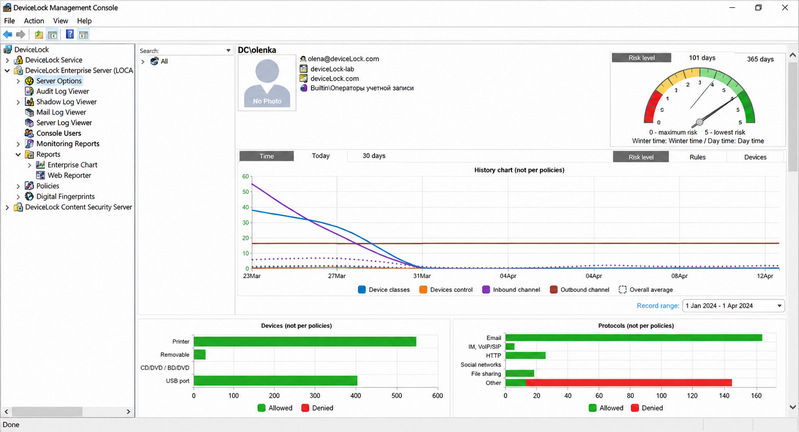Expand the Server Options node
Image resolution: width=799 pixels, height=432 pixels.
tap(18, 81)
